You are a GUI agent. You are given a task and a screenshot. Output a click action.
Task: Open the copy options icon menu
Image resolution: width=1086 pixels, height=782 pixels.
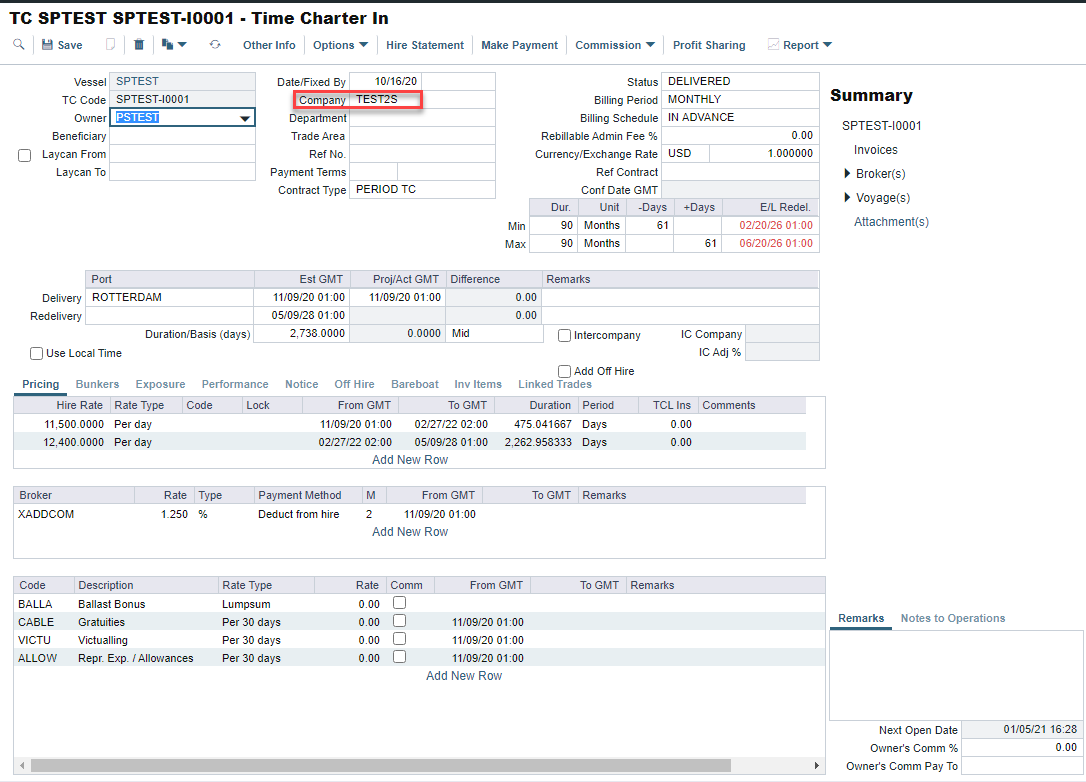pos(174,45)
